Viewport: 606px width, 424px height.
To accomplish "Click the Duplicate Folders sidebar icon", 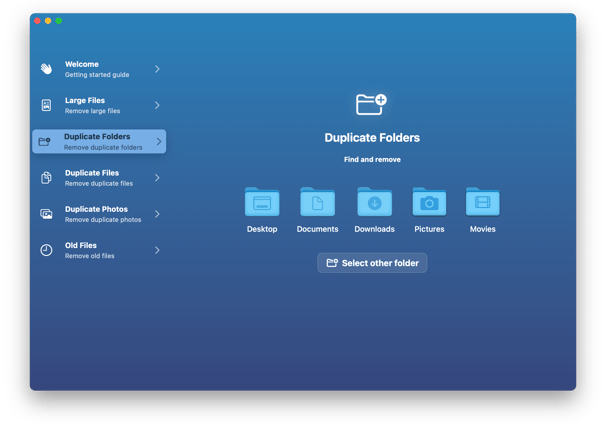I will [44, 141].
